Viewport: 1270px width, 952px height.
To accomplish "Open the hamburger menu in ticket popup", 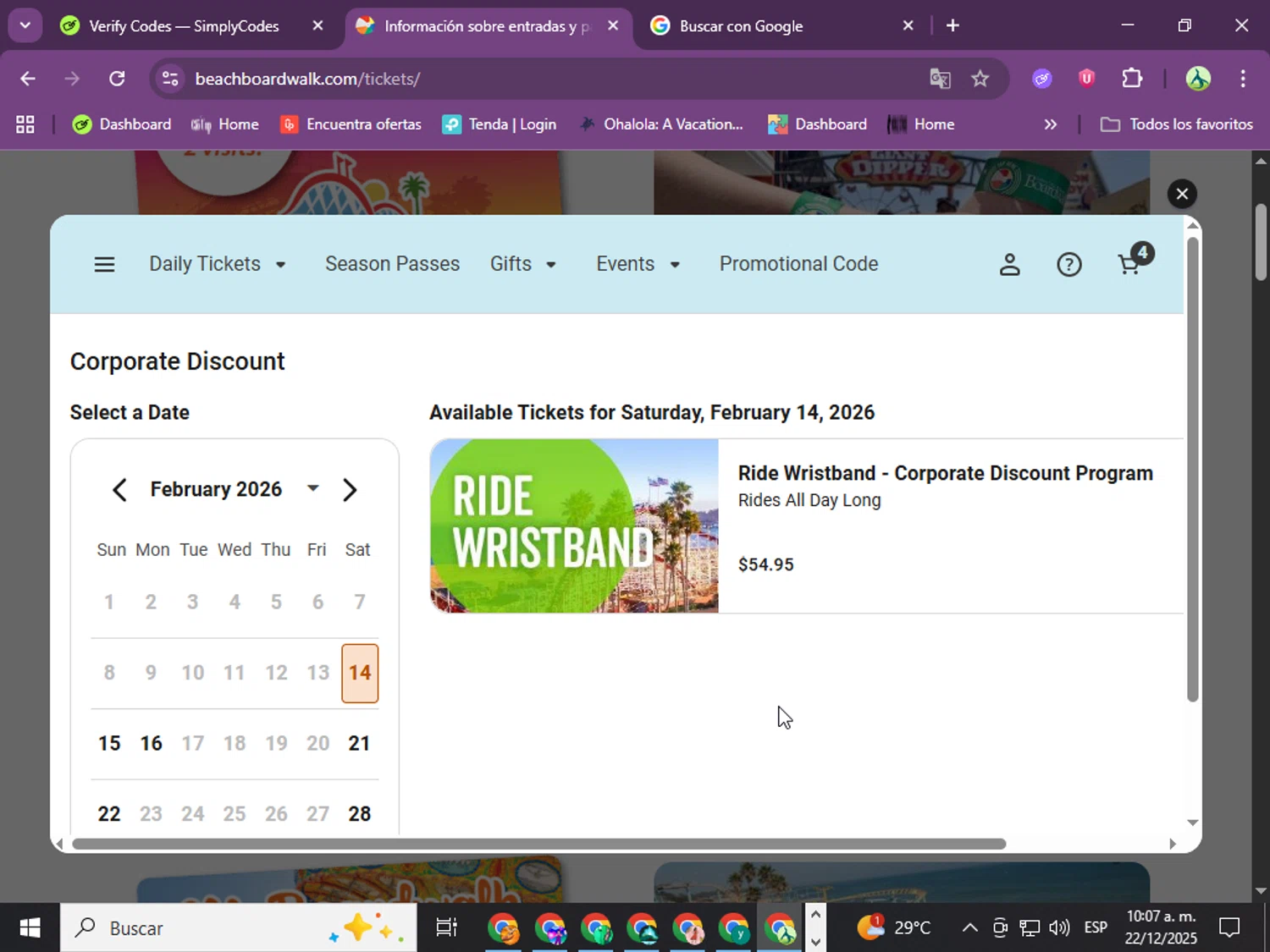I will [104, 265].
